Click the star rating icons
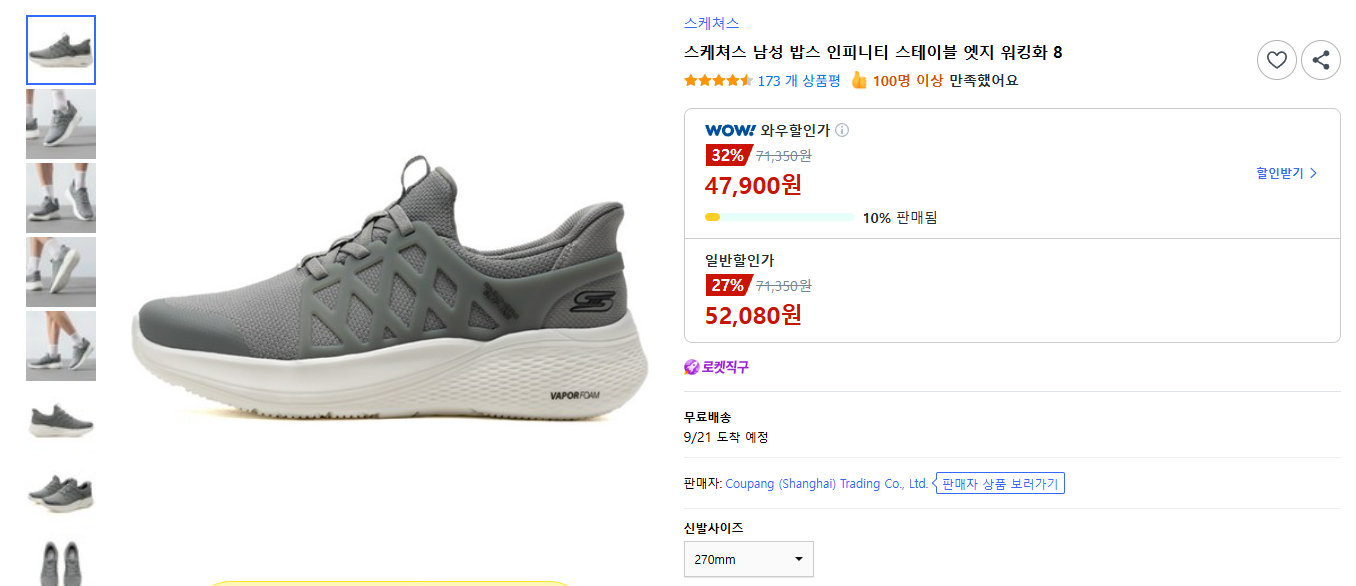 point(718,81)
